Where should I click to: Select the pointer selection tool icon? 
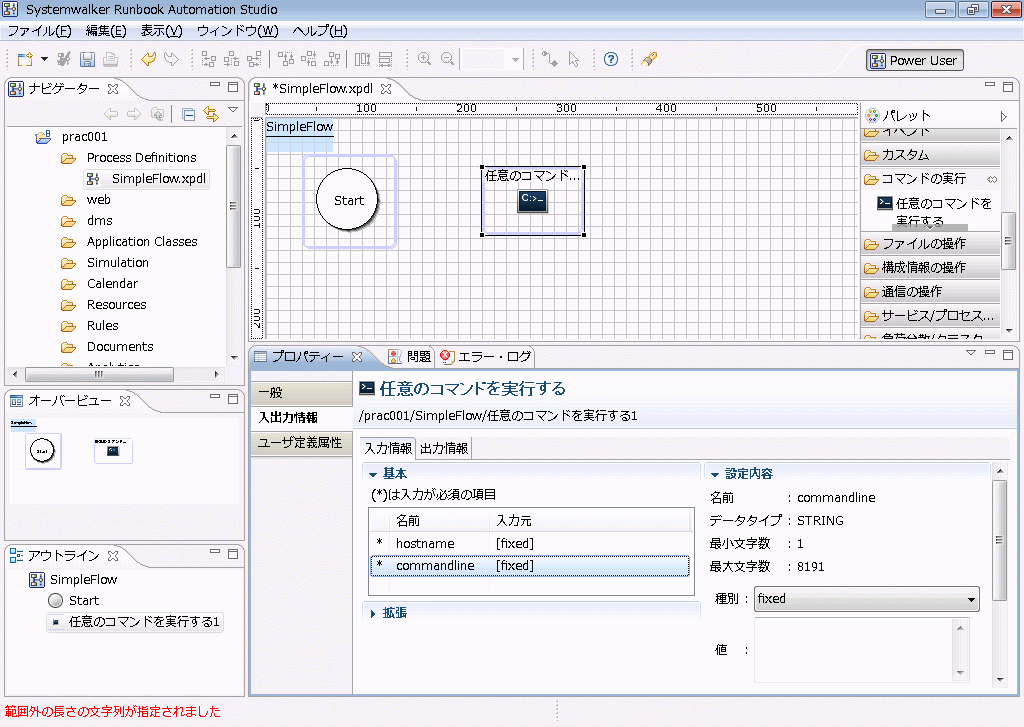tap(573, 59)
